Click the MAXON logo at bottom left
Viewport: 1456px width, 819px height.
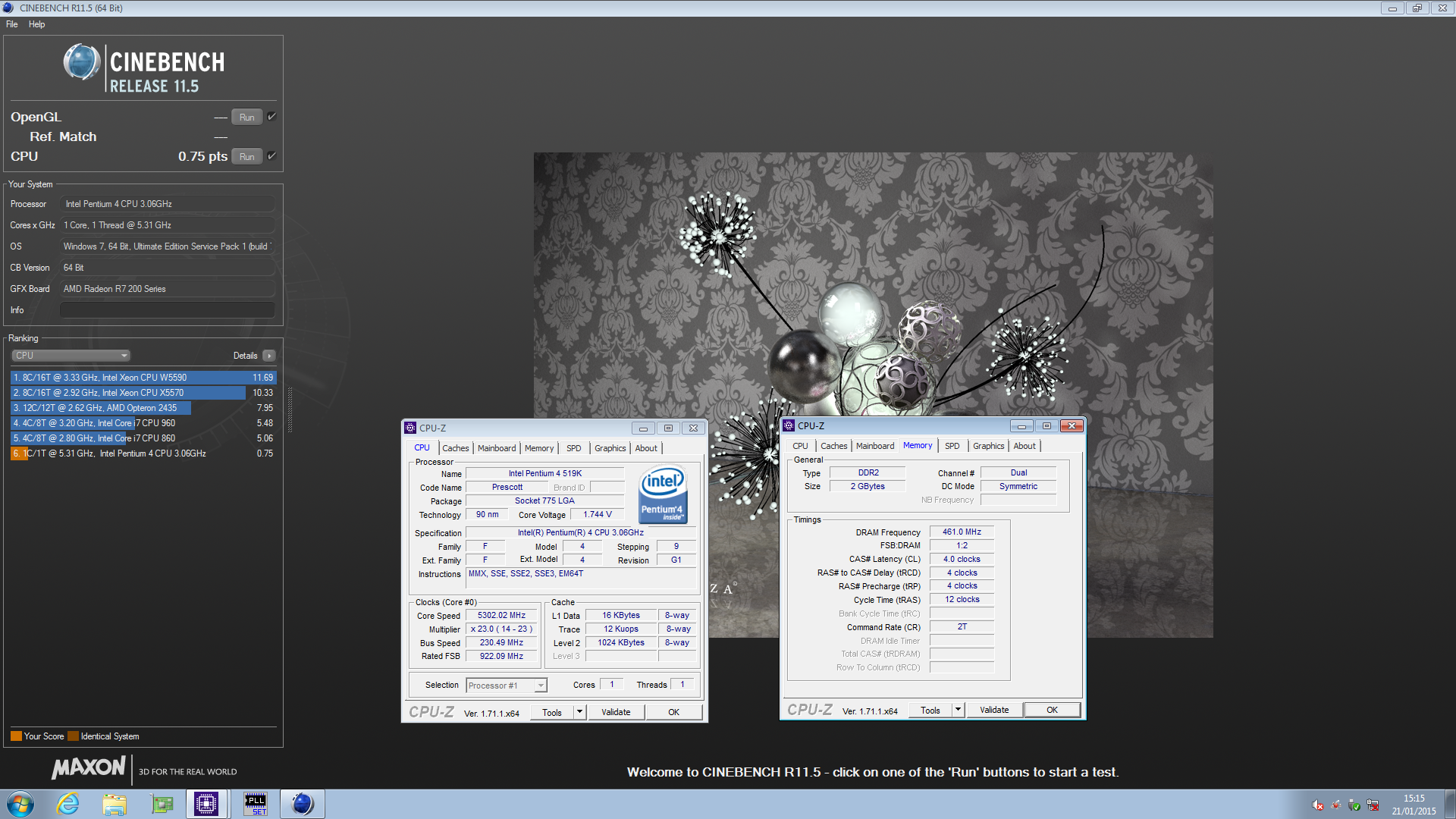pos(88,768)
